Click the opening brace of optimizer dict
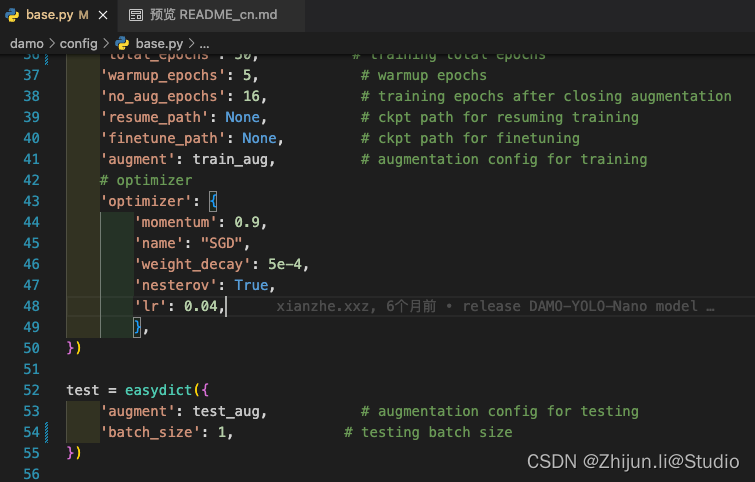 [x=213, y=201]
